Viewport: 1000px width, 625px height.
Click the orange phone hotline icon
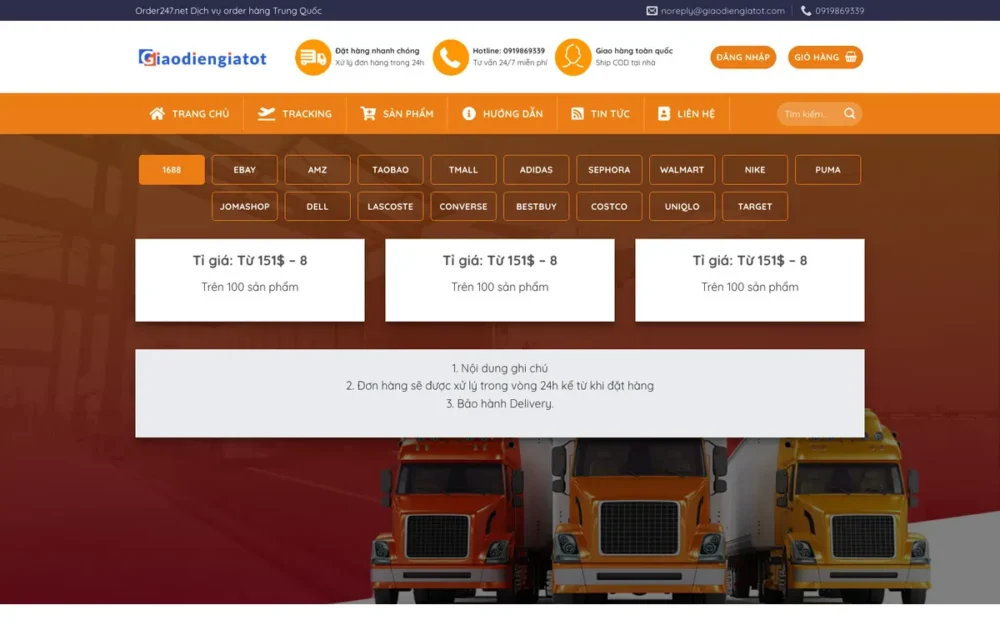pos(450,57)
